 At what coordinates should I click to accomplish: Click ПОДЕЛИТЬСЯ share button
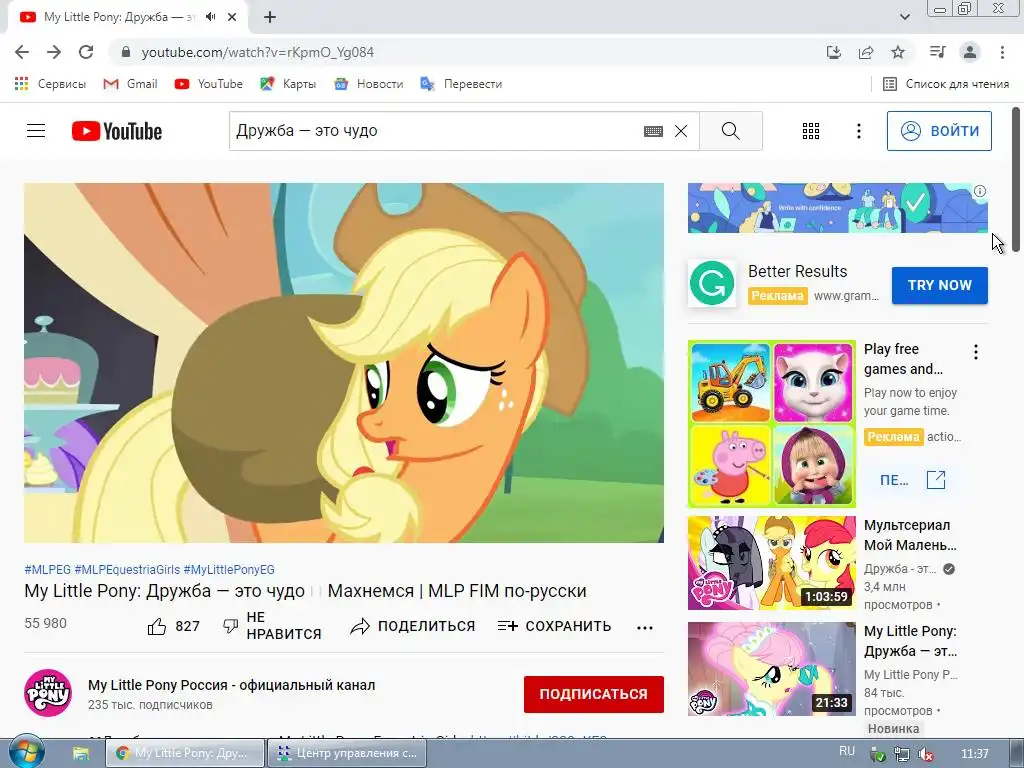[x=413, y=626]
